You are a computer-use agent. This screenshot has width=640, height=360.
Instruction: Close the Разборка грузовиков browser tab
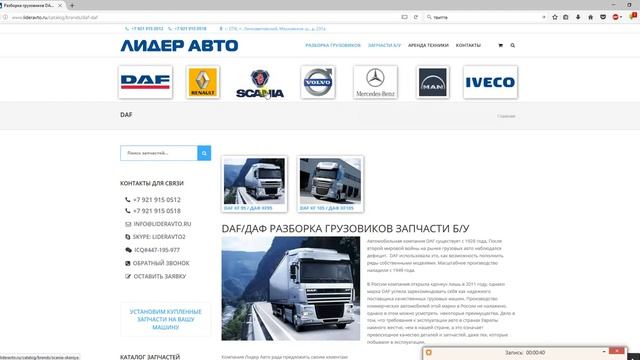(x=60, y=5)
